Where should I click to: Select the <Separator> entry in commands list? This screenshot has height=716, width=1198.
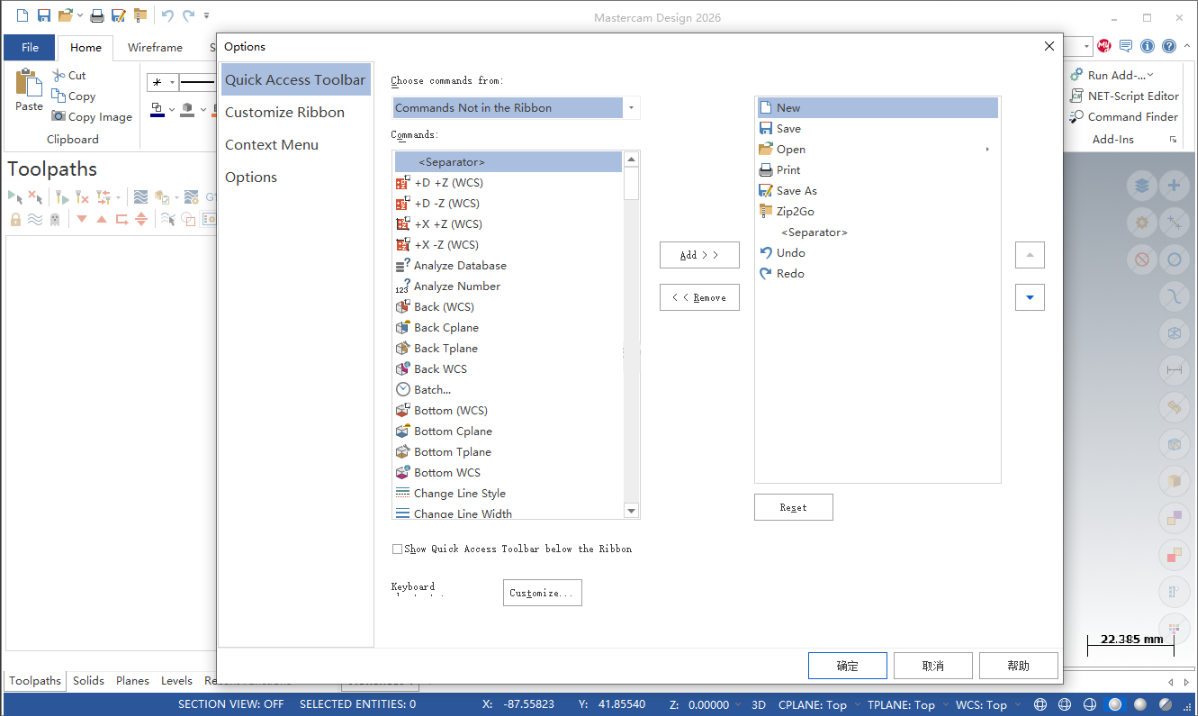[x=508, y=162]
